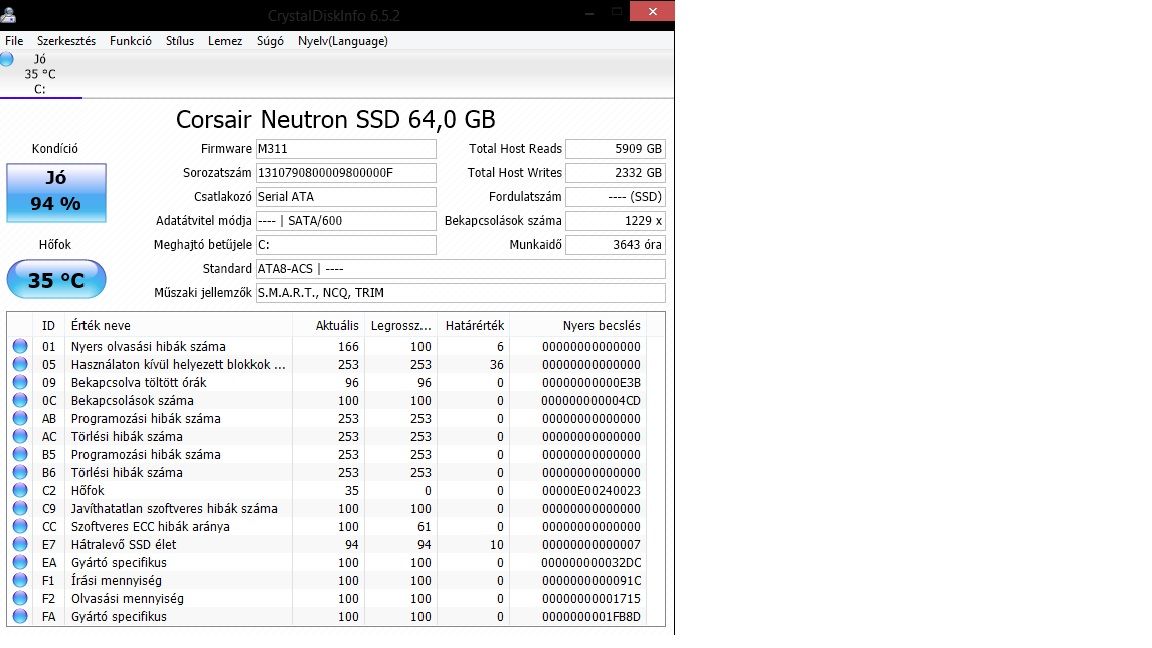Click status orb of row E7 Hátralevő SSD élet
1152x648 pixels.
(20, 544)
